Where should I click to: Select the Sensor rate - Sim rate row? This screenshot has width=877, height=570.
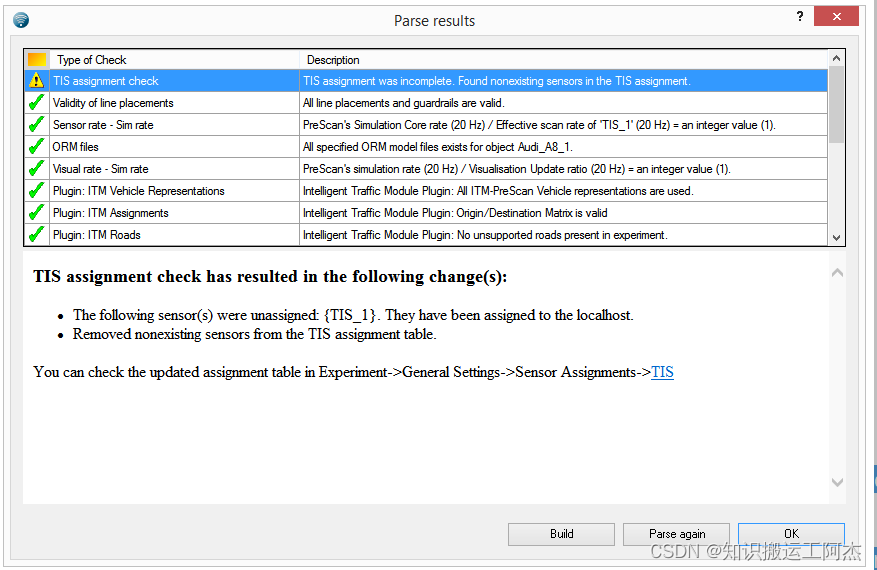[426, 125]
